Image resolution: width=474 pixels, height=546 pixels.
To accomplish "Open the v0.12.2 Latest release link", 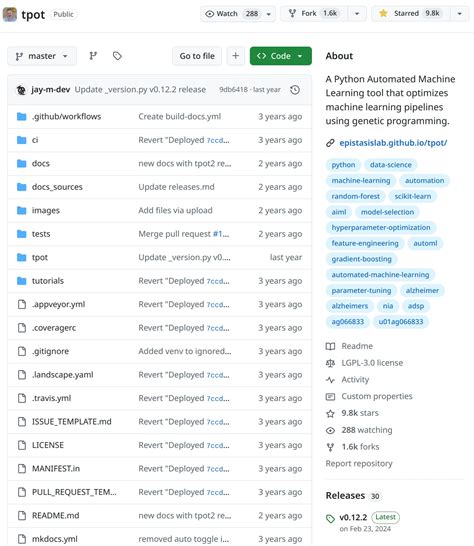I will tap(353, 517).
